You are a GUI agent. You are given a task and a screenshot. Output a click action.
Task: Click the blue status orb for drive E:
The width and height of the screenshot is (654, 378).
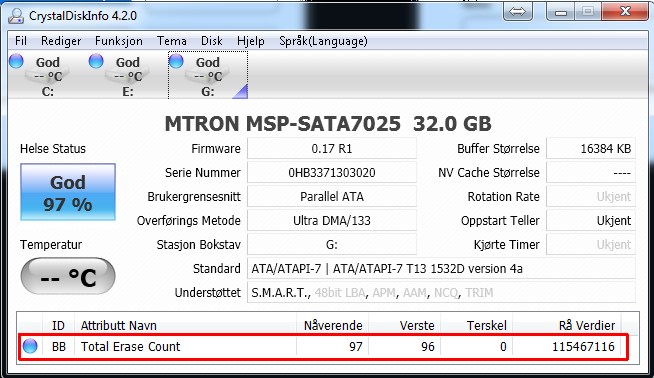pos(96,61)
